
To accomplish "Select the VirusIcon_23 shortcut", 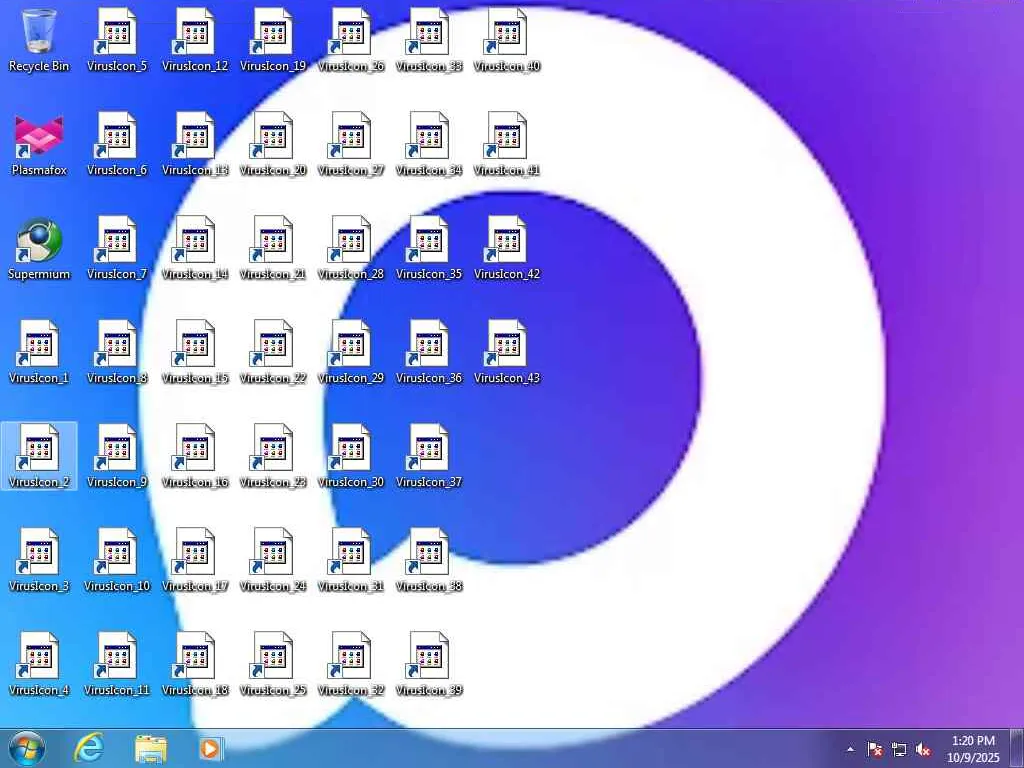I will (x=273, y=456).
